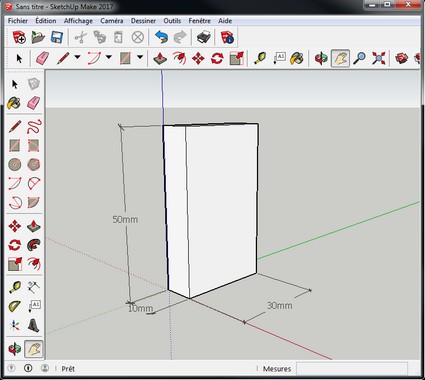Toggle the Pan hand tool in the Getting Started toolbar
The height and width of the screenshot is (380, 425).
click(340, 58)
